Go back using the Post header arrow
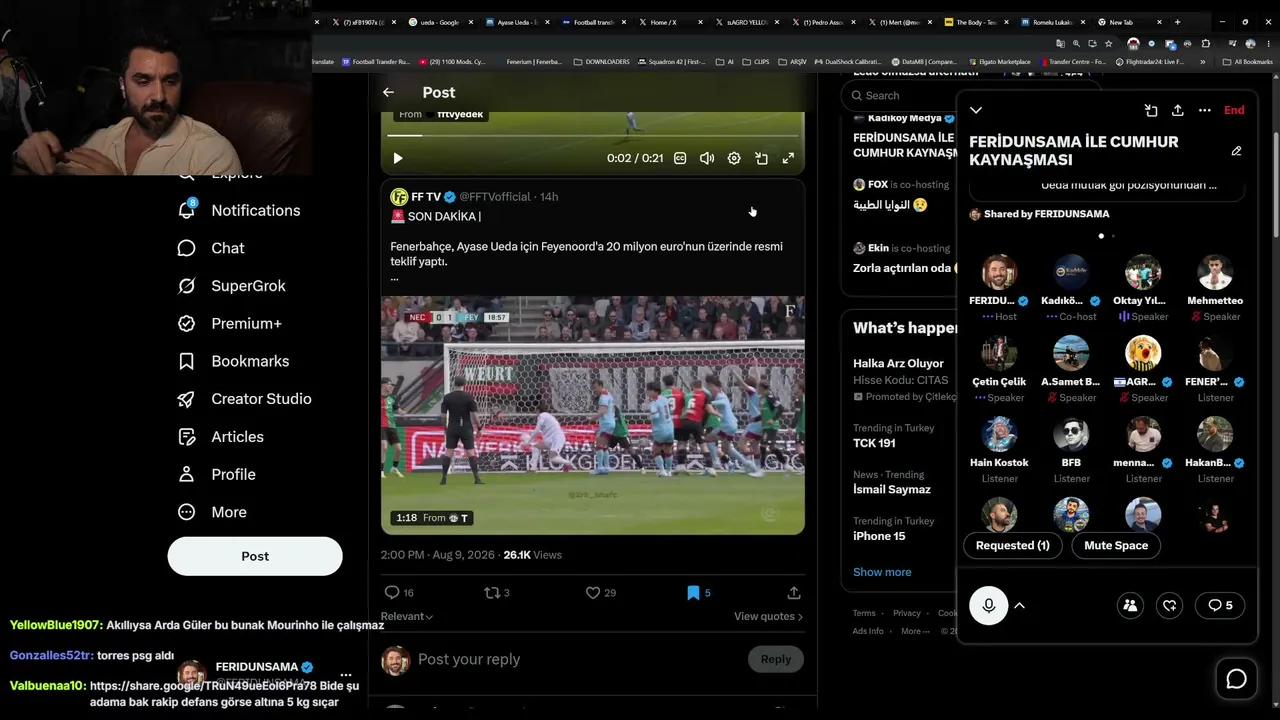The height and width of the screenshot is (720, 1280). tap(388, 92)
